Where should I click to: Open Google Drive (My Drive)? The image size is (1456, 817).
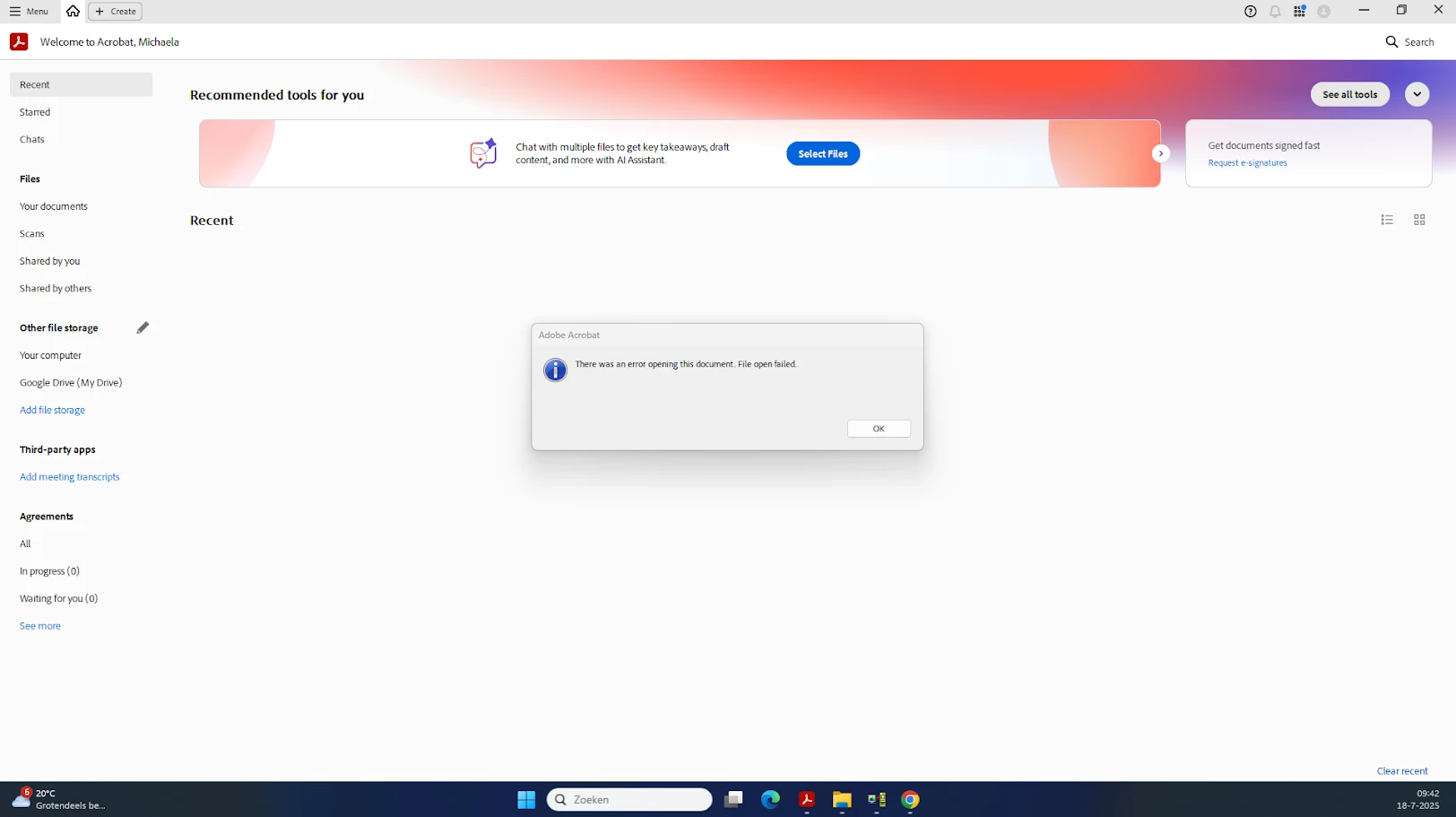tap(71, 382)
